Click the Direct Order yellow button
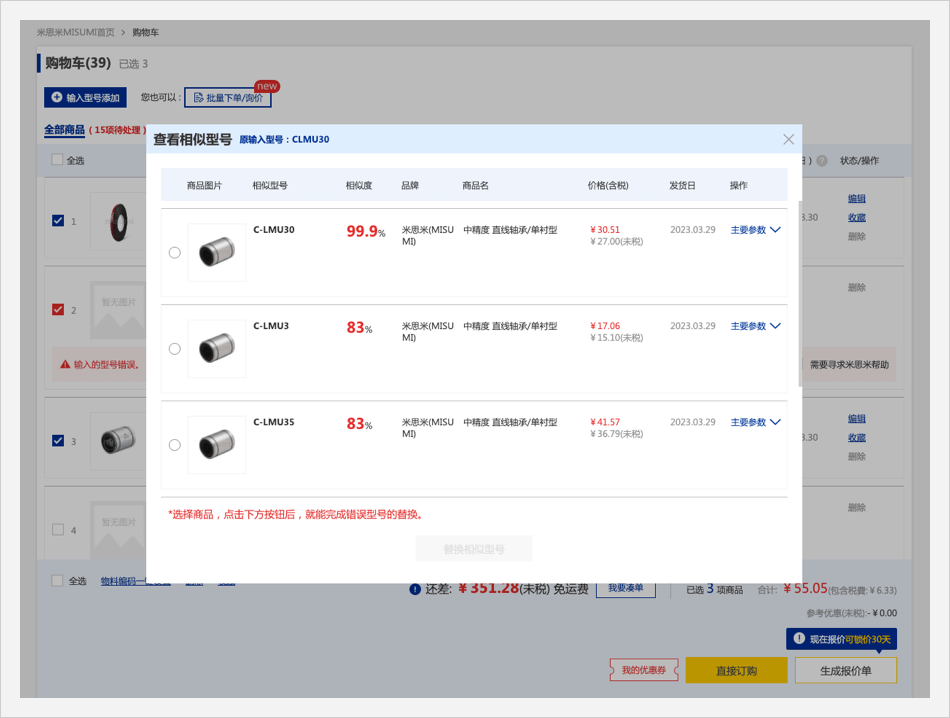The width and height of the screenshot is (950, 718). point(736,670)
